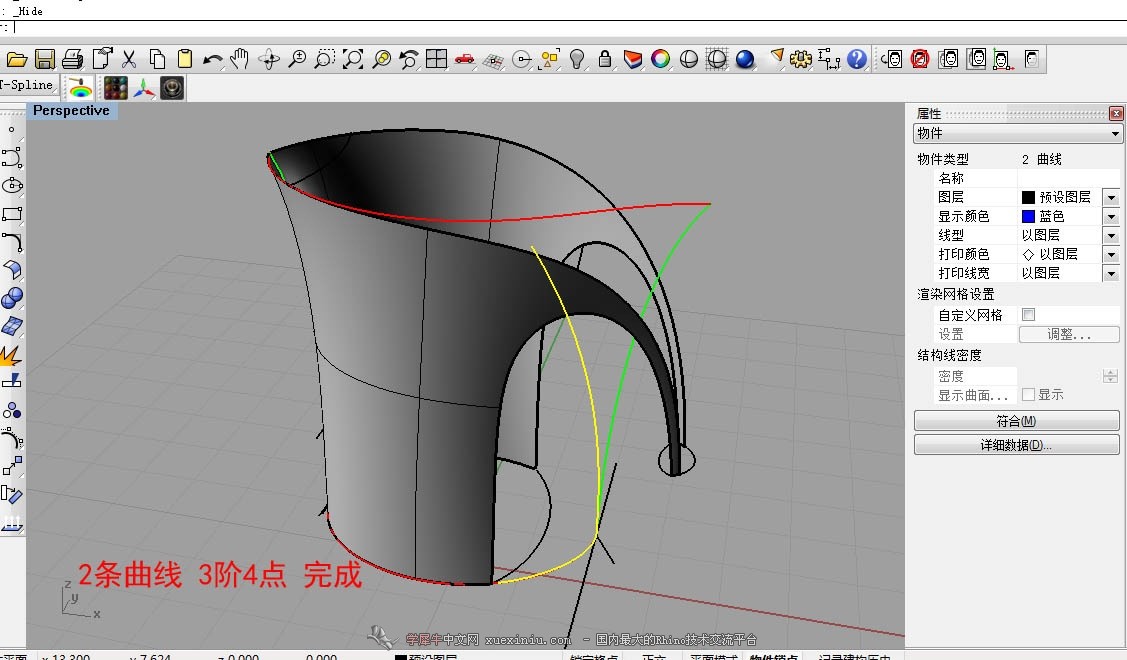Click the black 图层 color swatch
1127x660 pixels.
coord(1029,197)
